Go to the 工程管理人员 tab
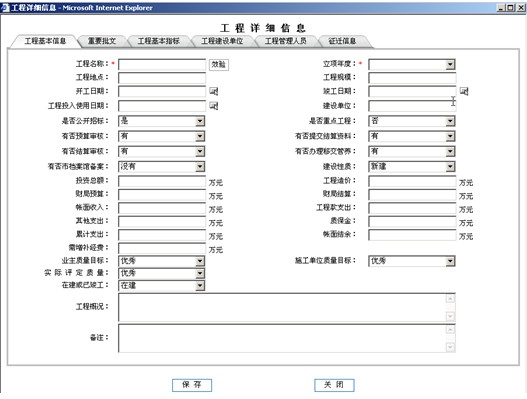This screenshot has height=399, width=527. 285,41
